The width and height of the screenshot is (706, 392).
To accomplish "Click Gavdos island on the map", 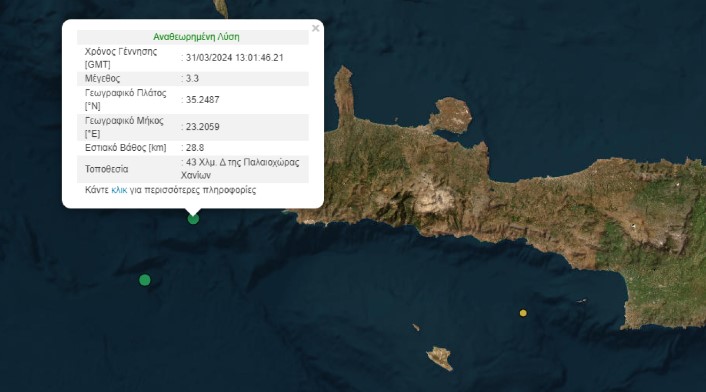I will (440, 358).
